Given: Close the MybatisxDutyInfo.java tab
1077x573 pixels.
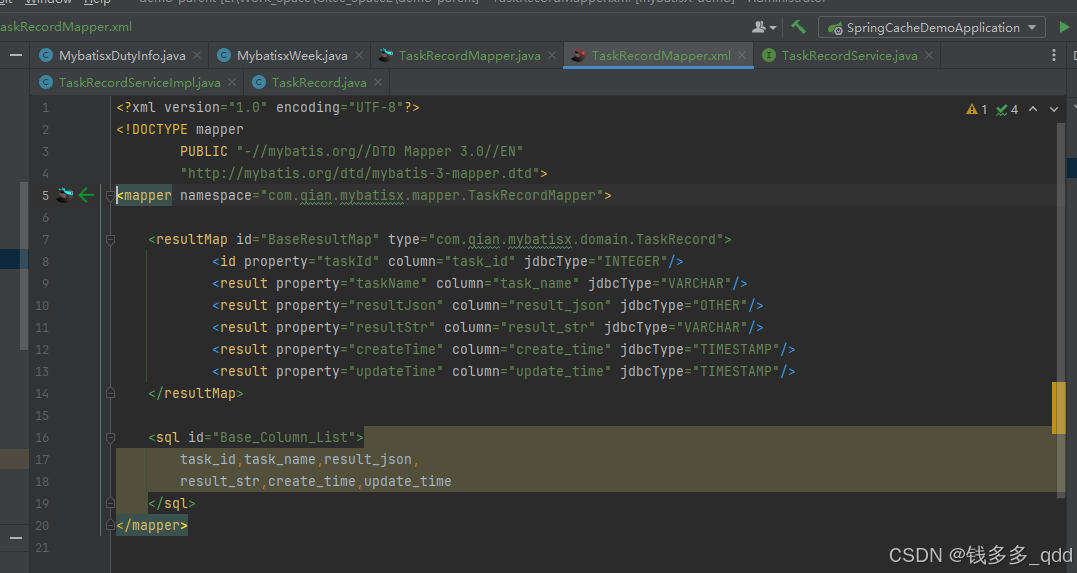Looking at the screenshot, I should 197,56.
